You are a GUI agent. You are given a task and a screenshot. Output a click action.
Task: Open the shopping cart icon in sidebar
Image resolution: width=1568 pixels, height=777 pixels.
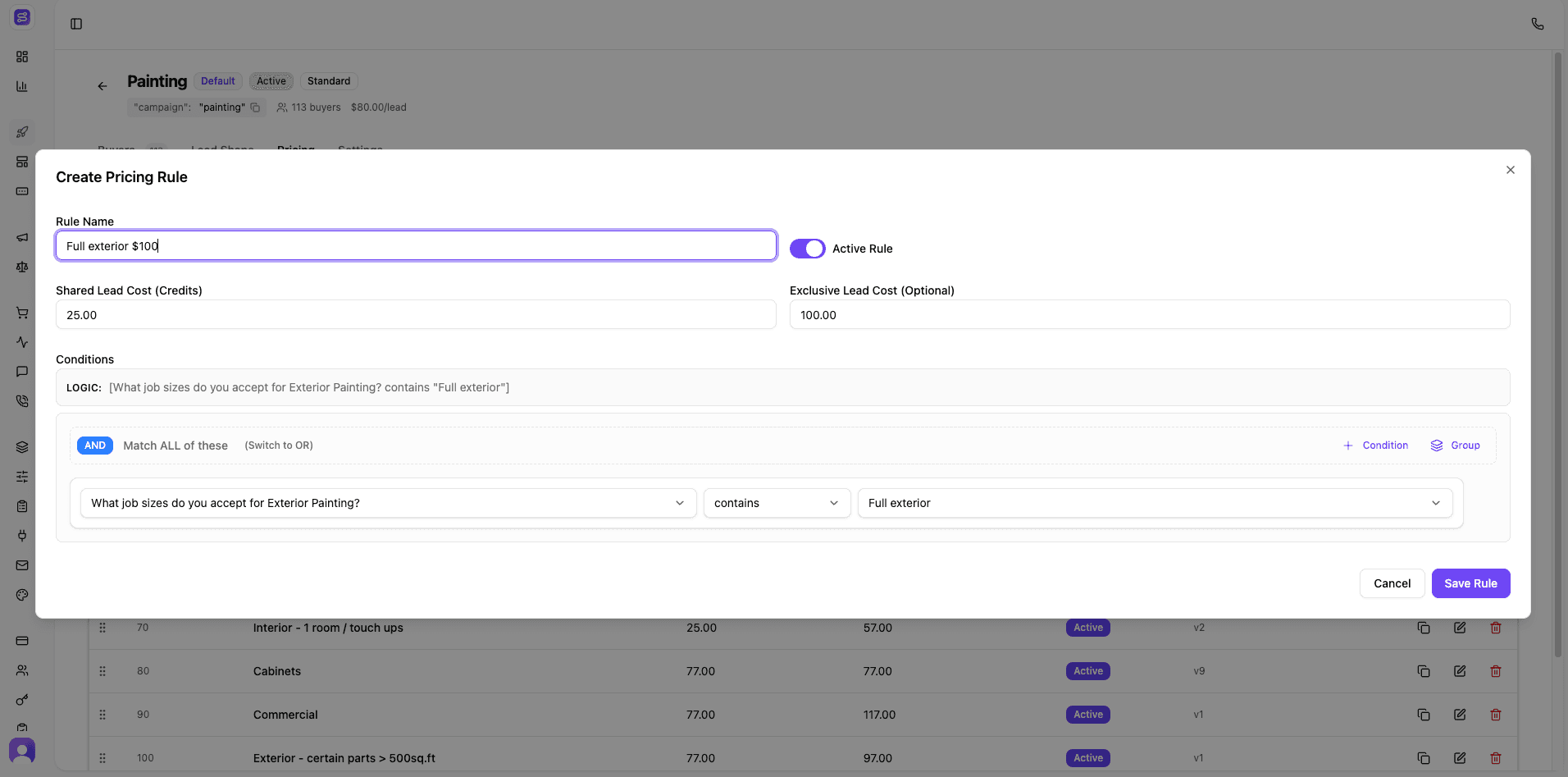click(x=22, y=313)
